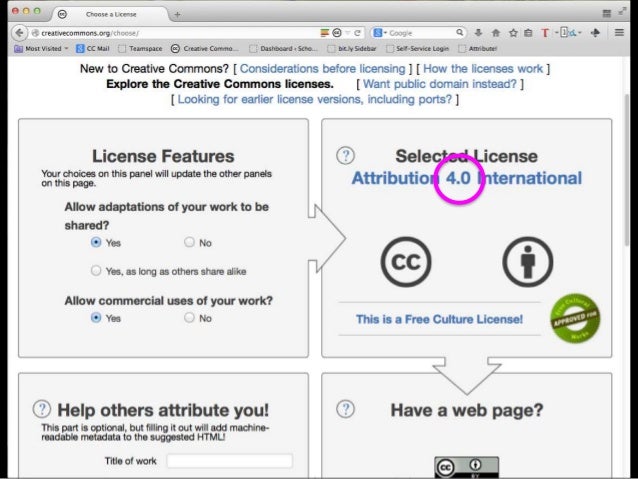Screen dimensions: 638x479
Task: Click the License Features heading
Action: point(163,156)
